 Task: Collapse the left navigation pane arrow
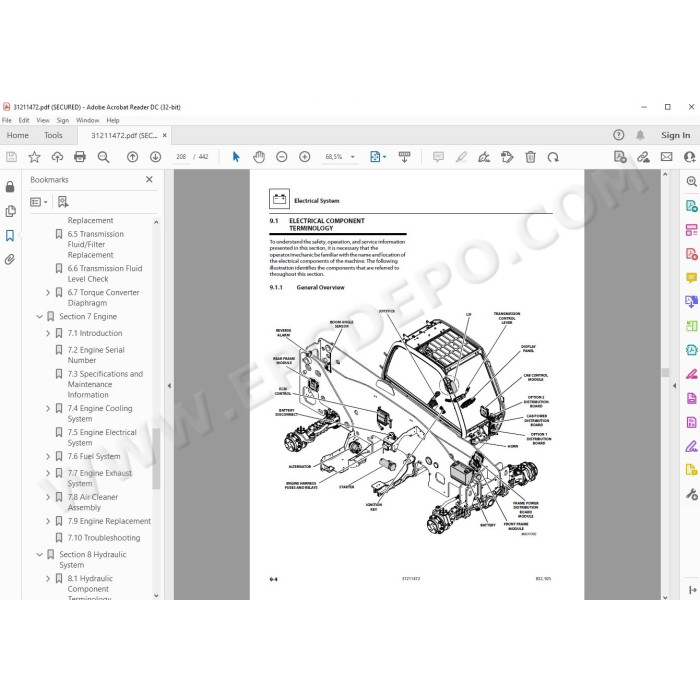169,386
